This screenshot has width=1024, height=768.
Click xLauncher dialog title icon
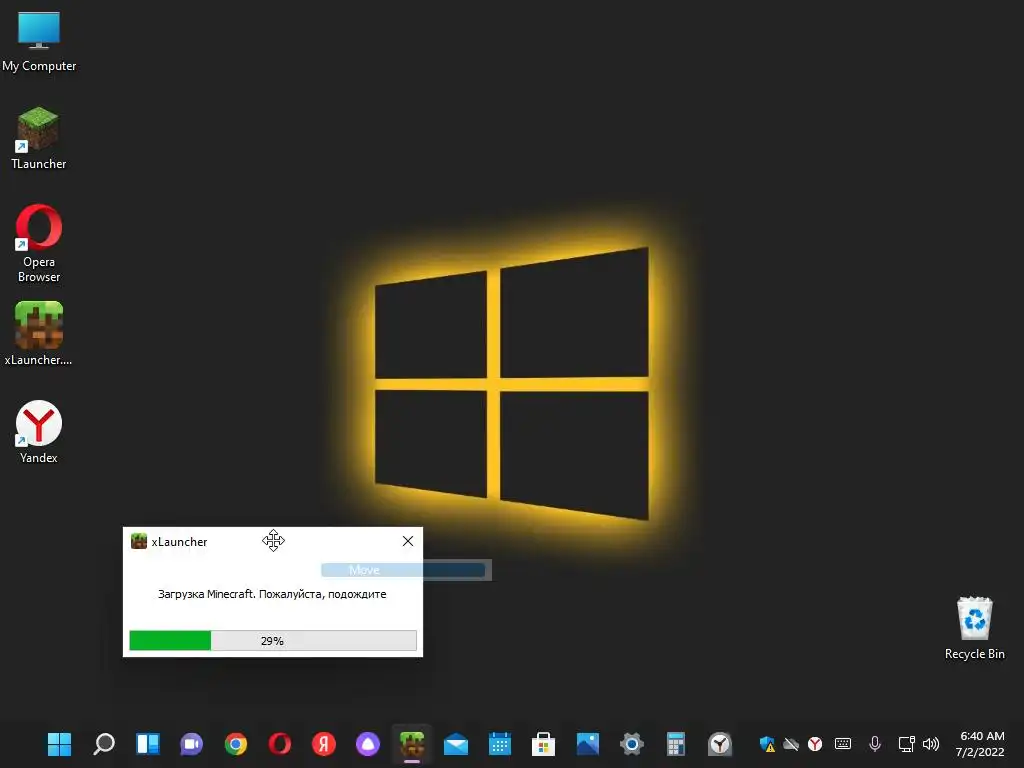(138, 541)
